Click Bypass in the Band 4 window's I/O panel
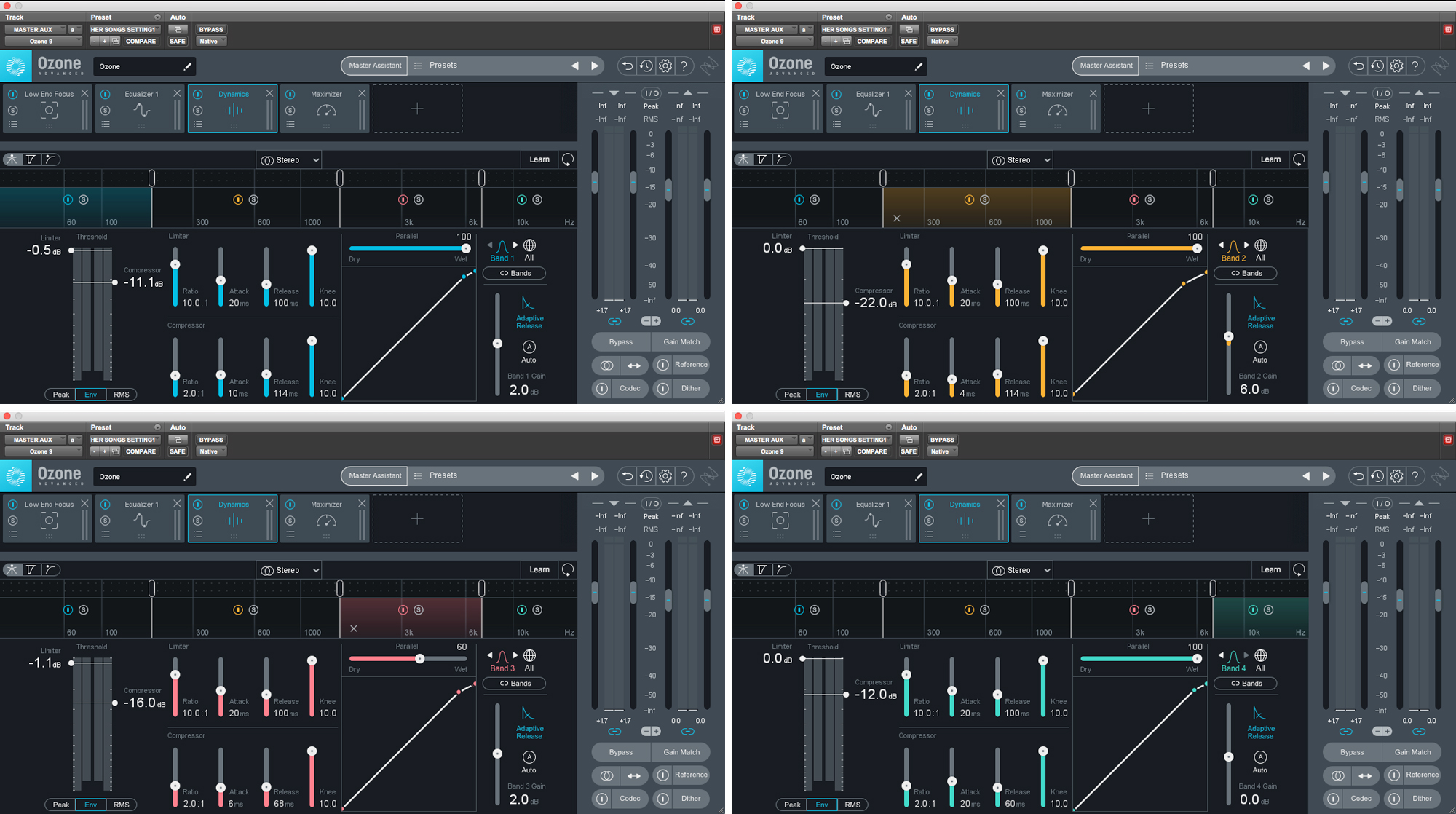The width and height of the screenshot is (1456, 814). 1352,752
